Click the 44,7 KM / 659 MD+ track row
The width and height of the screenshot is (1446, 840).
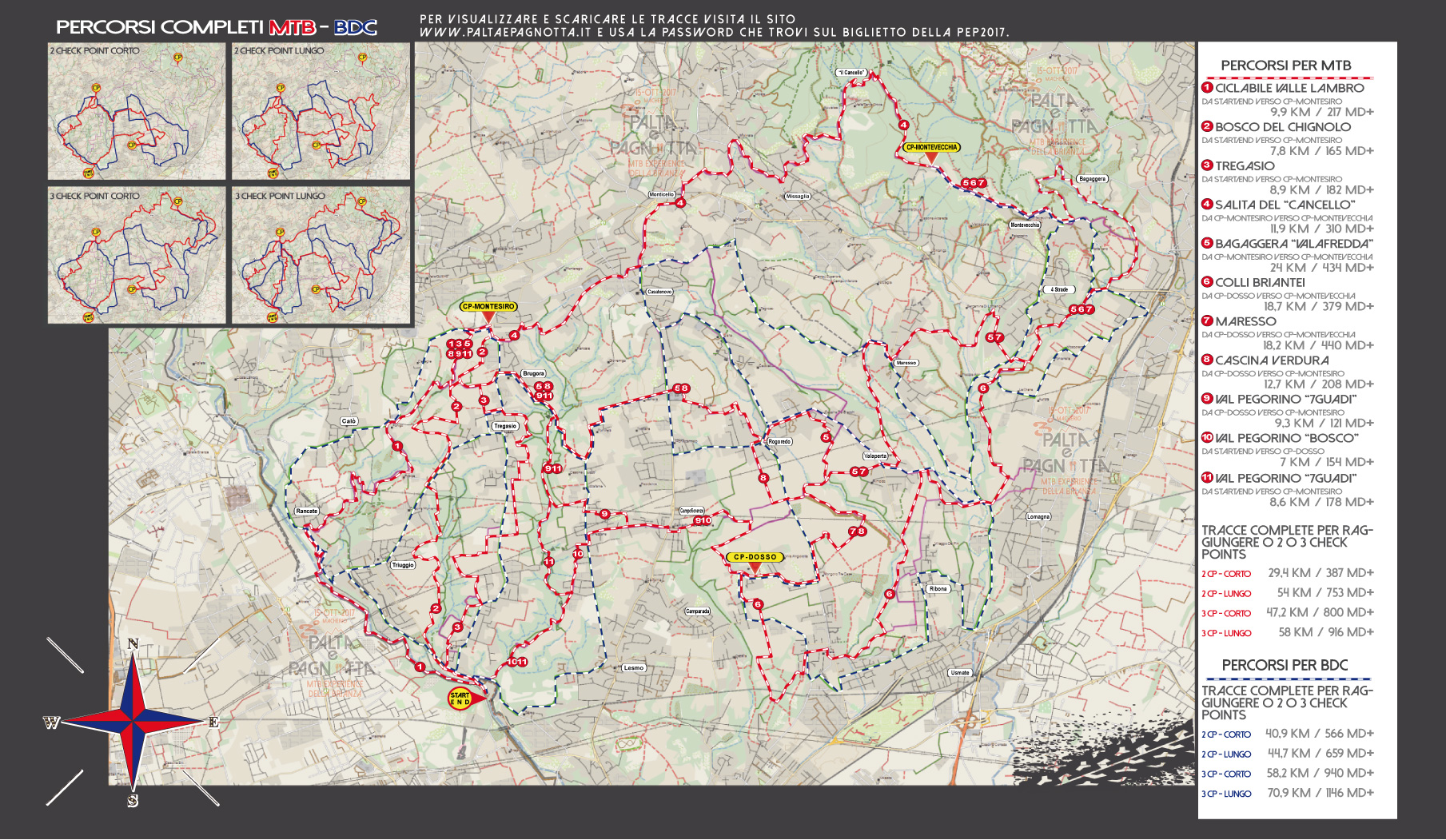coord(1287,754)
